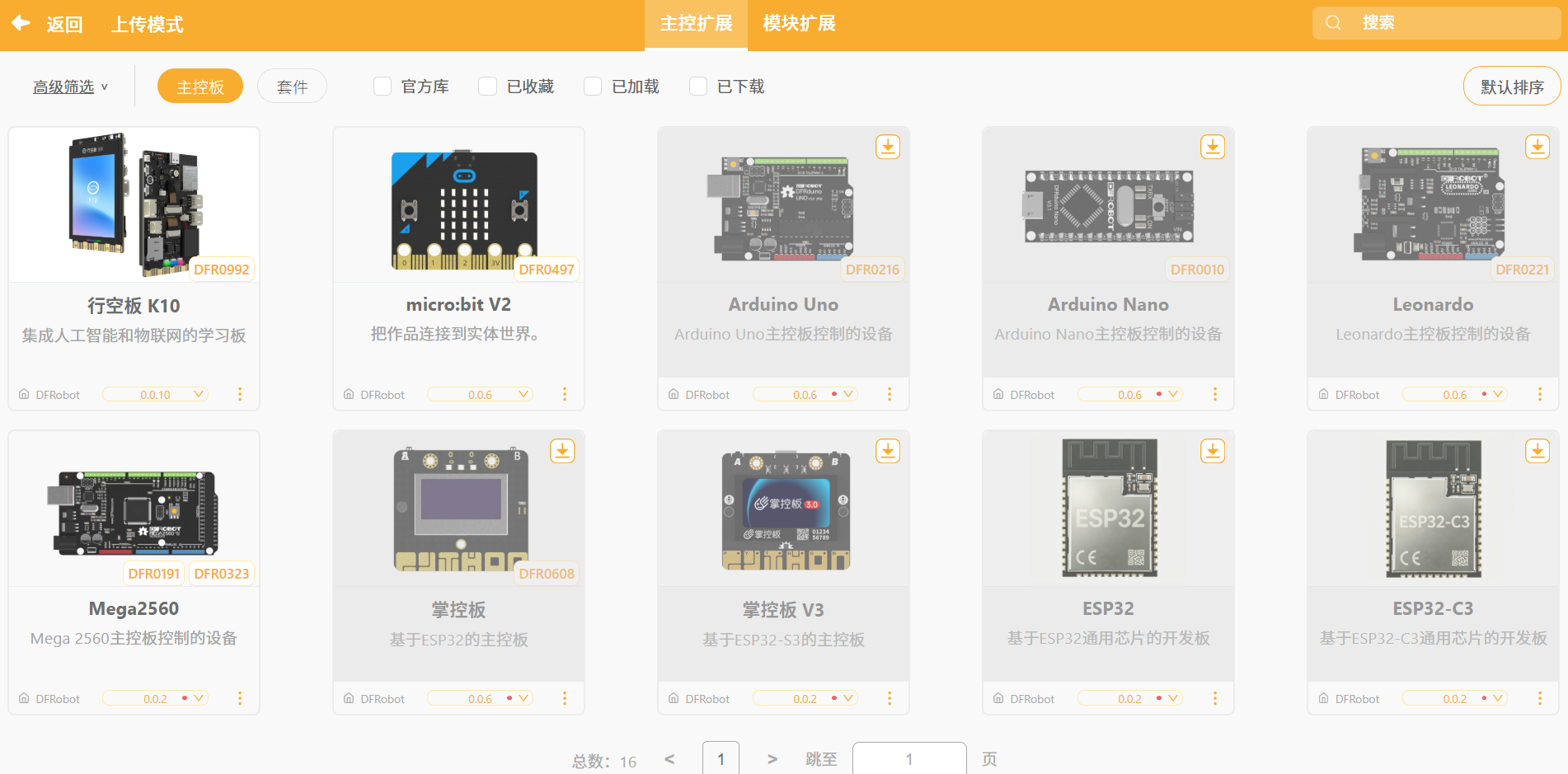
Task: Download the 掌控板 V3 board
Action: click(x=888, y=451)
